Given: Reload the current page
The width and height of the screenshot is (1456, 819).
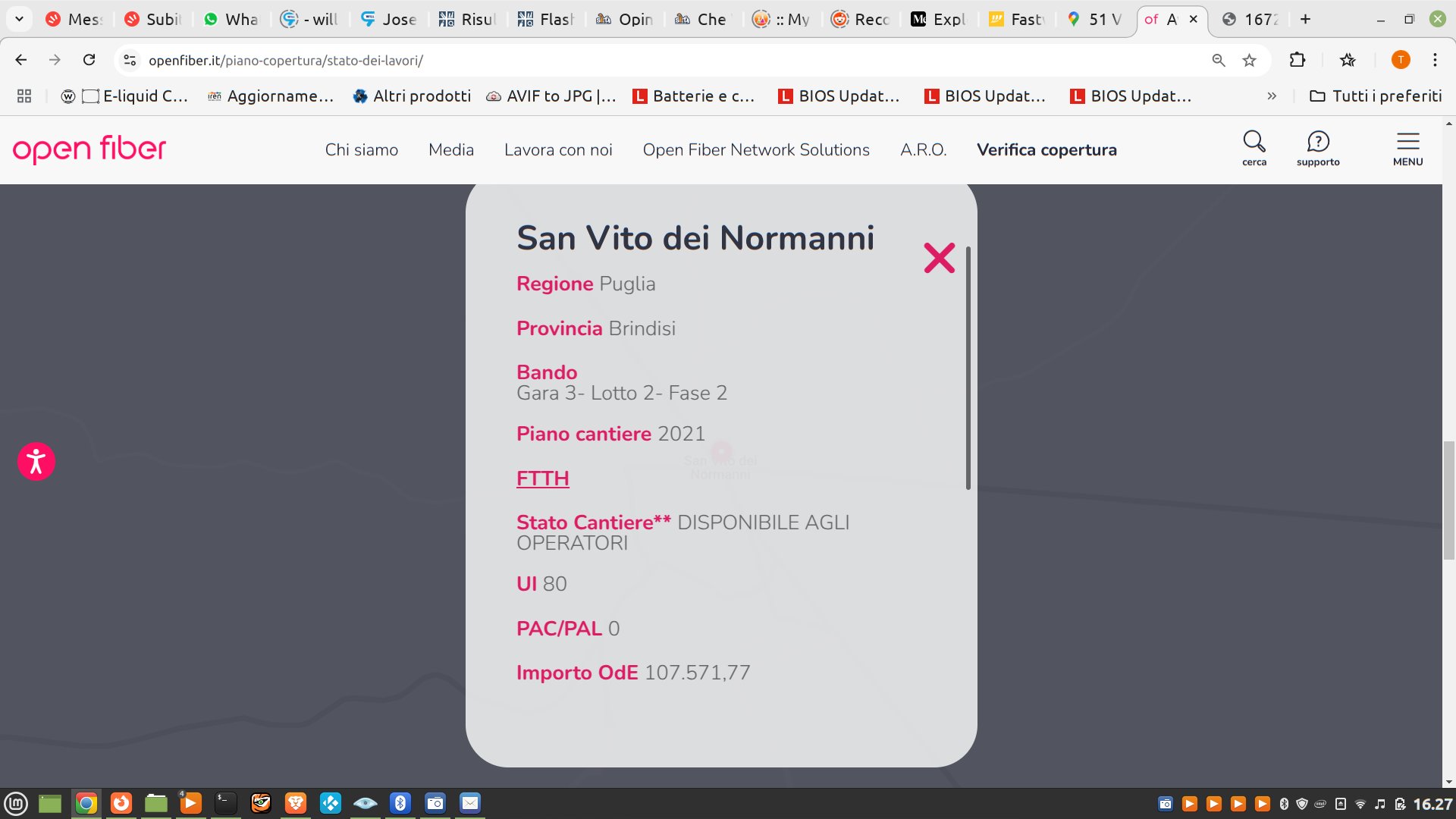Looking at the screenshot, I should (89, 60).
